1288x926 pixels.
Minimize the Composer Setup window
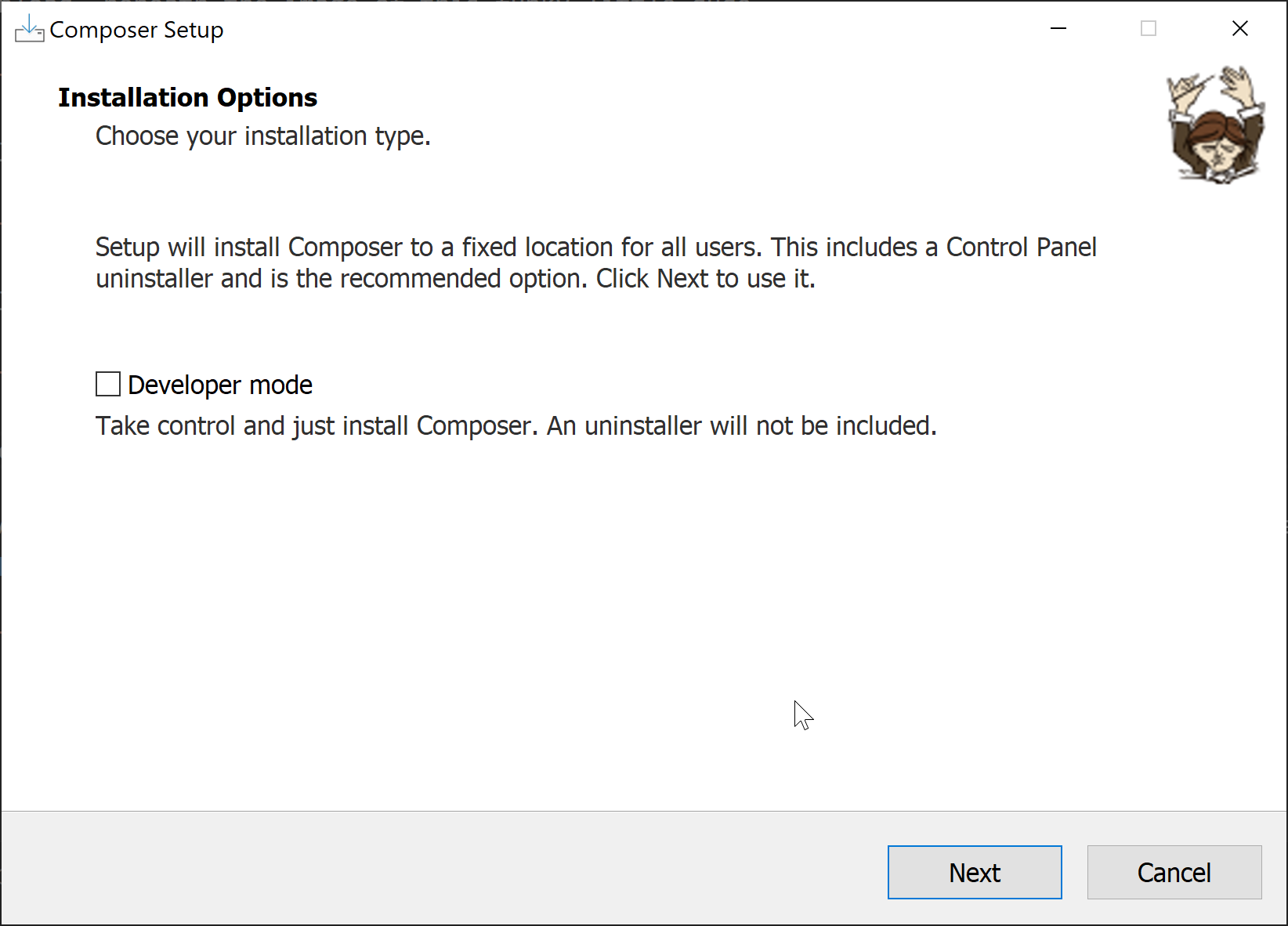[1058, 29]
